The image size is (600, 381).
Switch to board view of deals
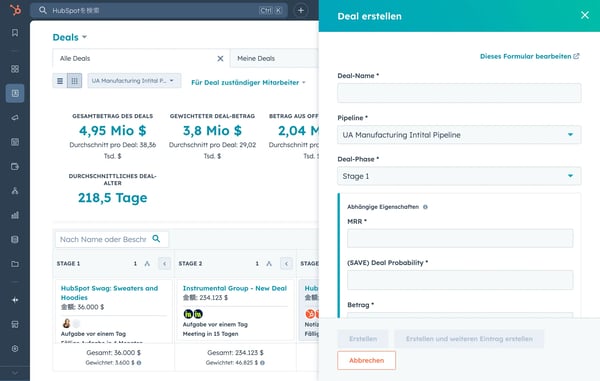[x=75, y=81]
